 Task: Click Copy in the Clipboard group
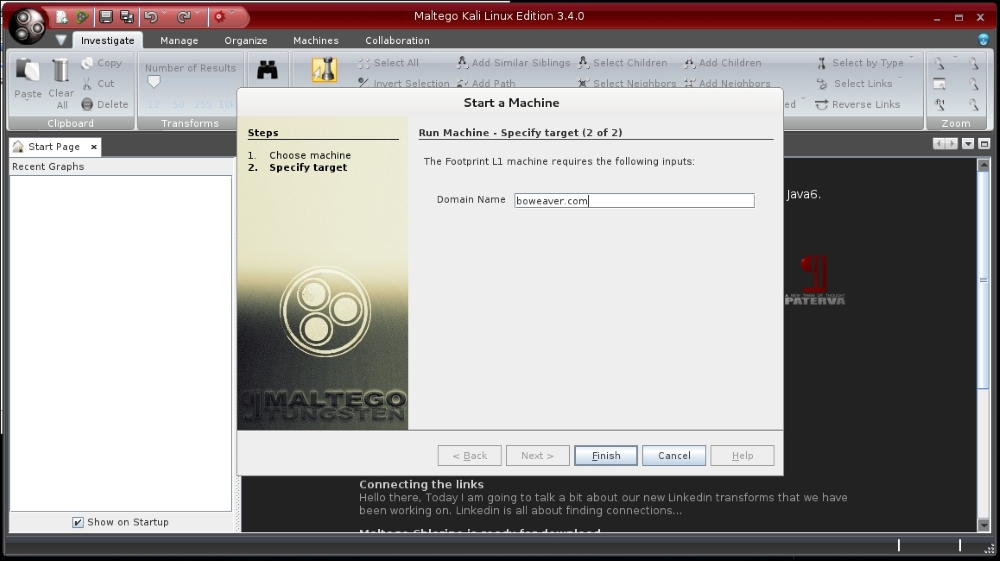pos(102,63)
